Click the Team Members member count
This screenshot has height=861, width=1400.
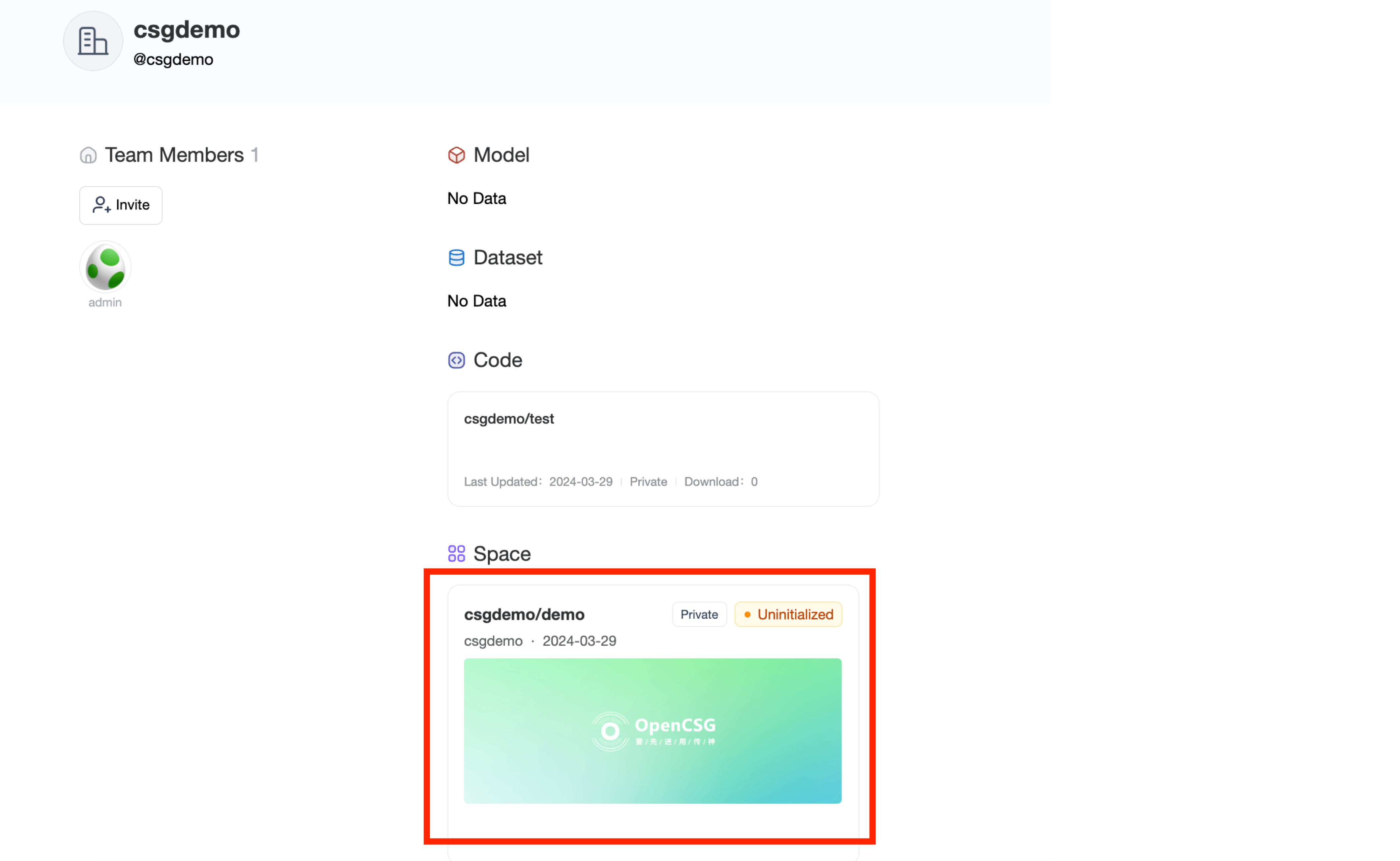tap(255, 154)
